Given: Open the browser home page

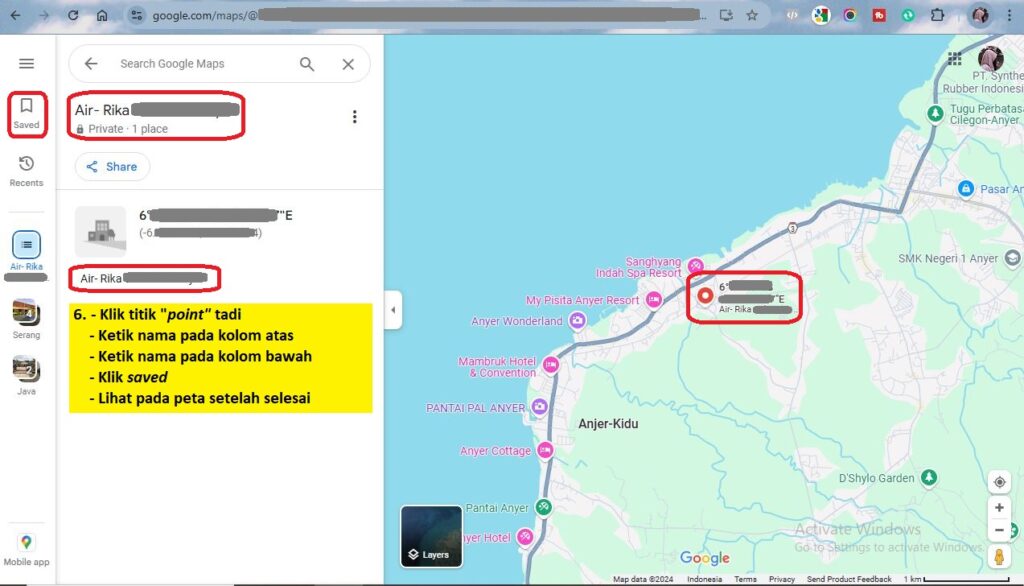Looking at the screenshot, I should click(x=102, y=15).
